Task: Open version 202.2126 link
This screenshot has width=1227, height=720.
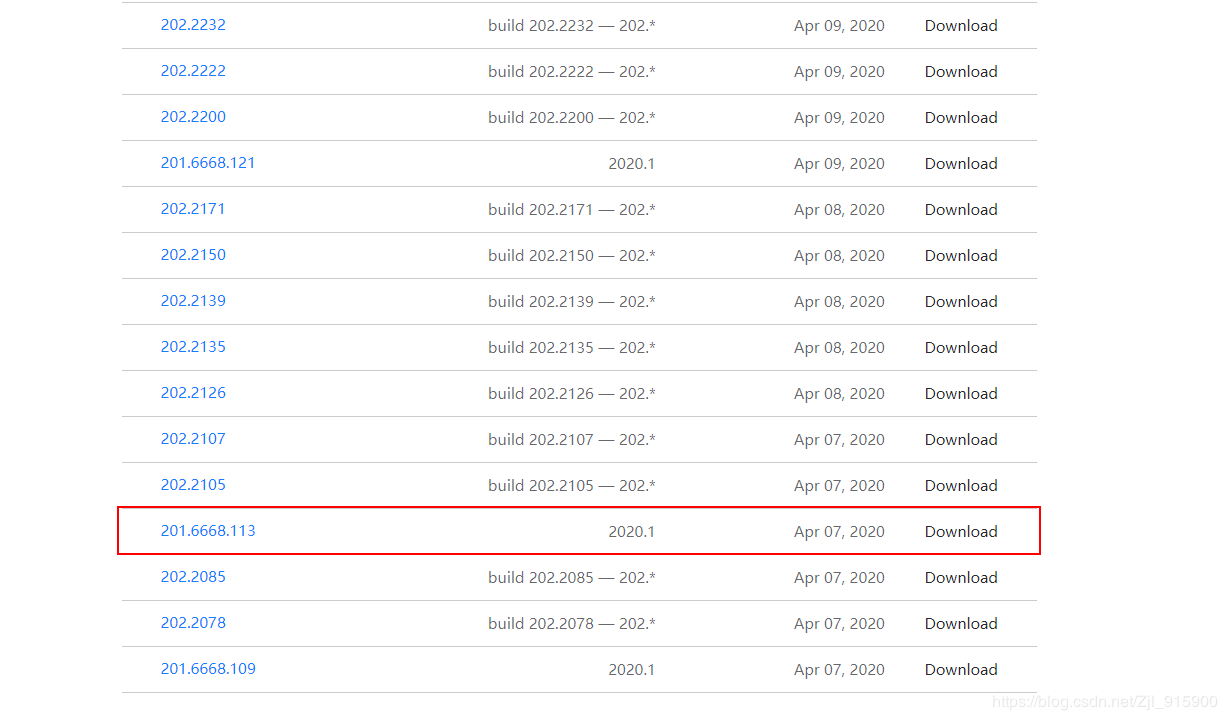Action: [x=193, y=393]
